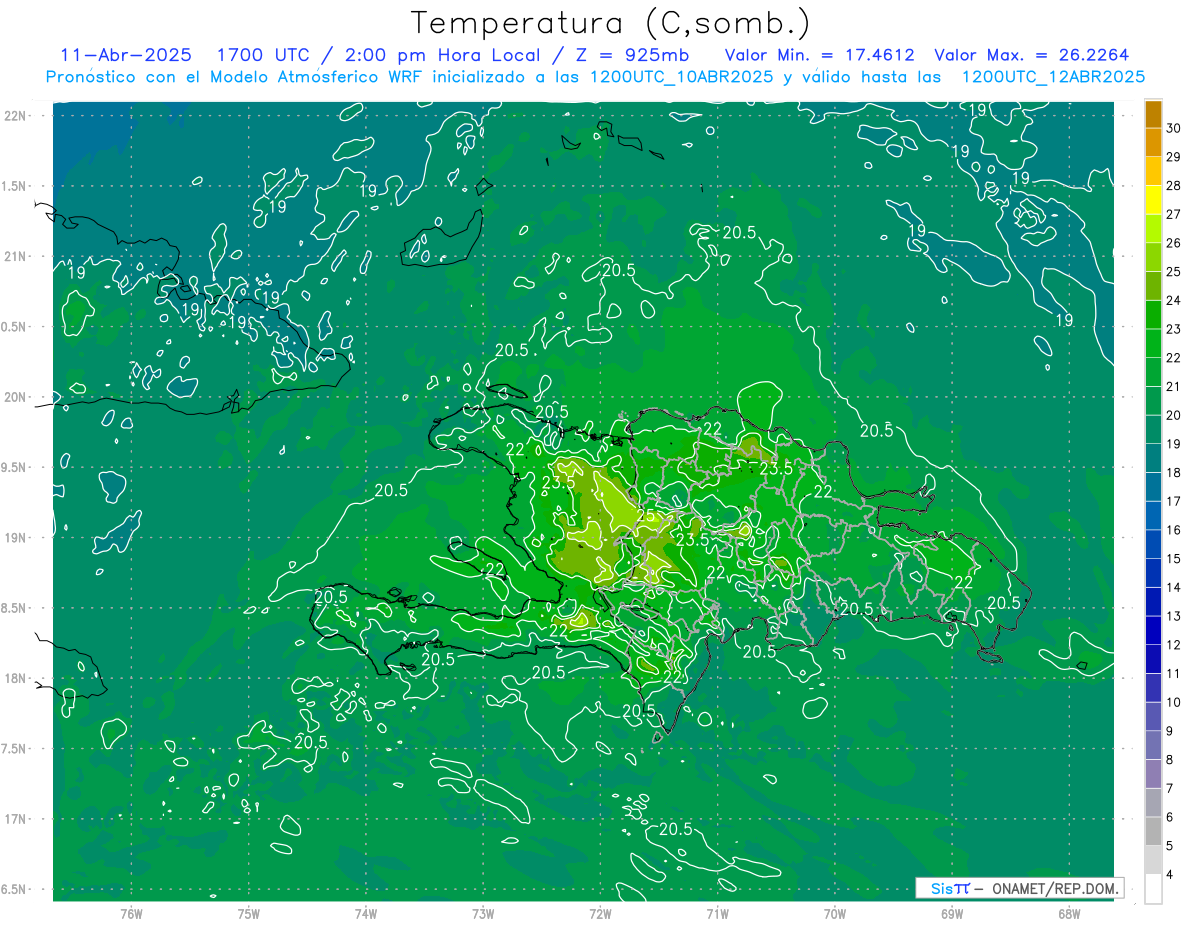
Task: Click the '73W' longitude axis label
Action: [483, 914]
